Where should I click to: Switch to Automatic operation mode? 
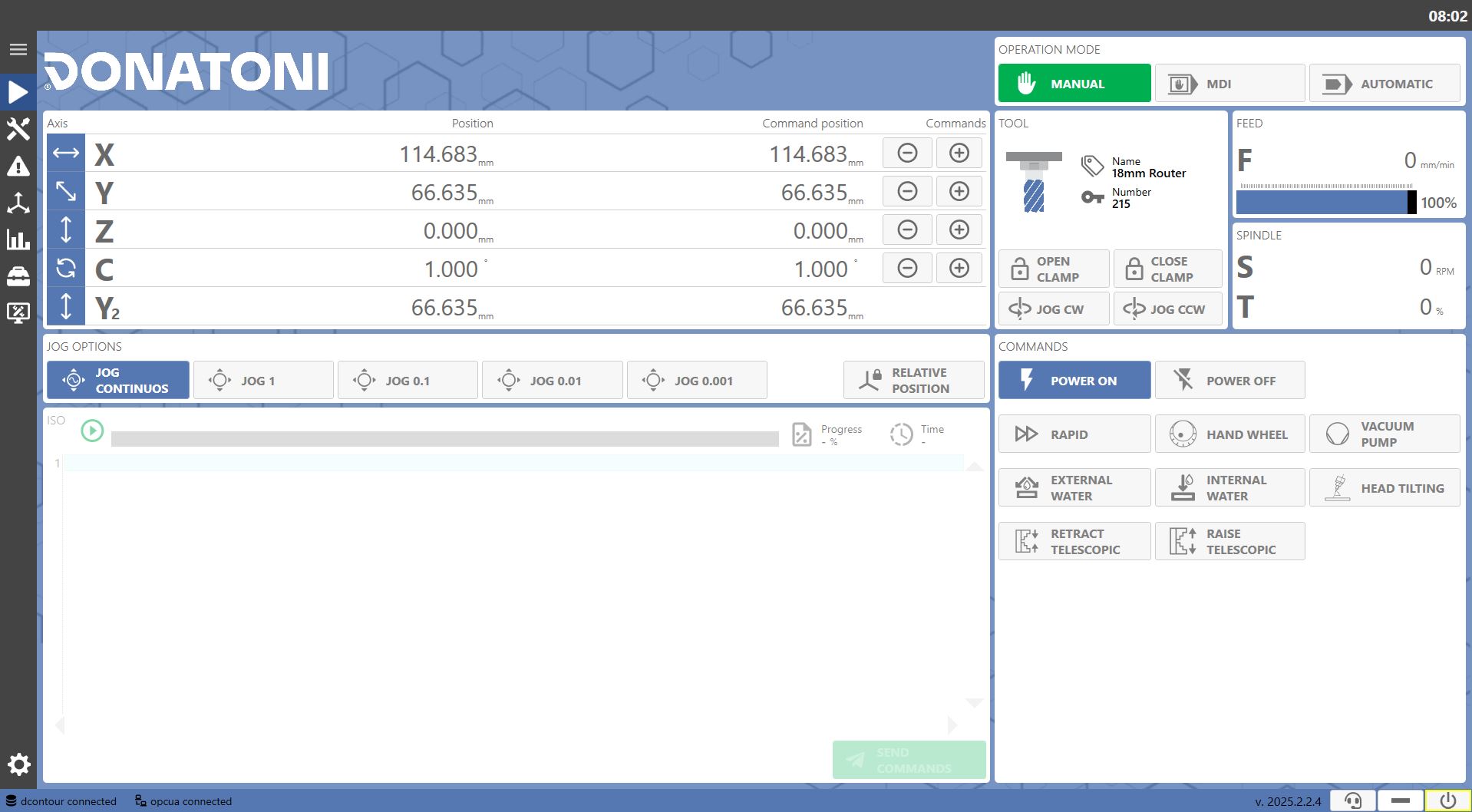pyautogui.click(x=1385, y=83)
